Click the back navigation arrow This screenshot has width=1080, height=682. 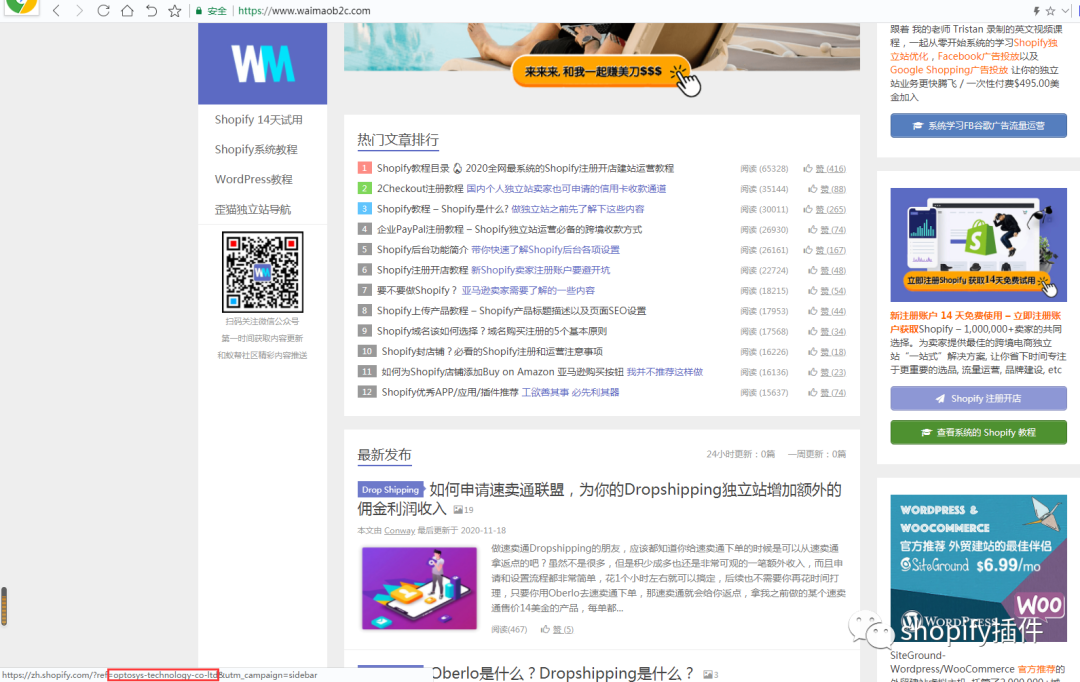pos(55,12)
